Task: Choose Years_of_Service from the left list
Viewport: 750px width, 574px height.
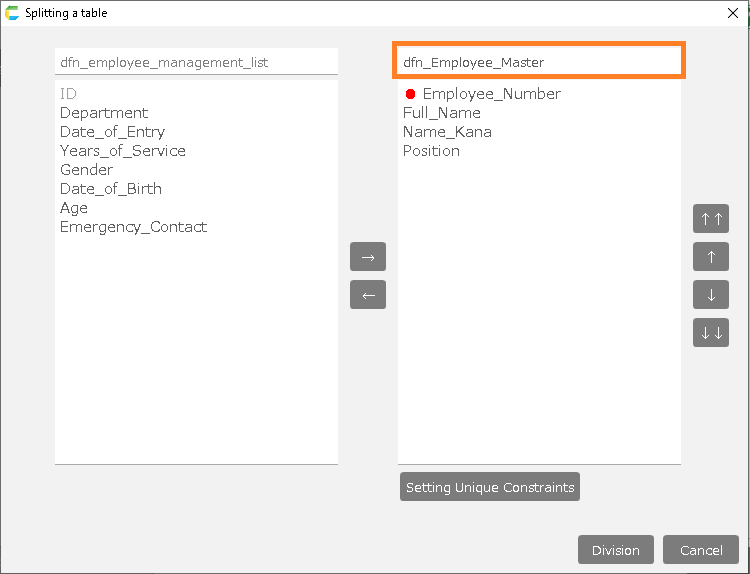Action: click(x=122, y=151)
